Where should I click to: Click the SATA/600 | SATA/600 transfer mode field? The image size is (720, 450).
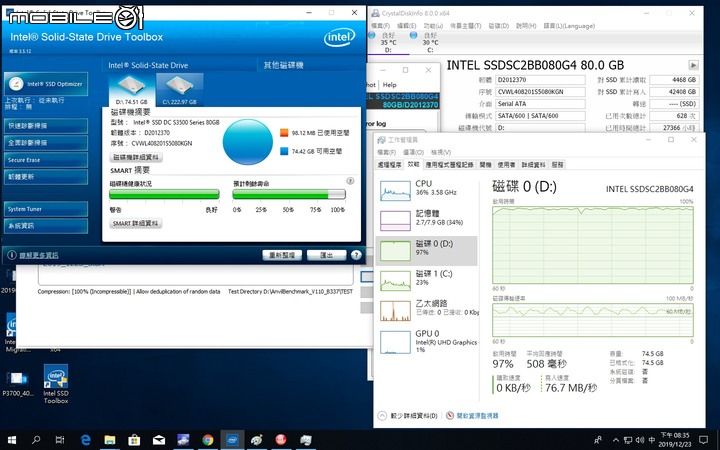coord(540,116)
